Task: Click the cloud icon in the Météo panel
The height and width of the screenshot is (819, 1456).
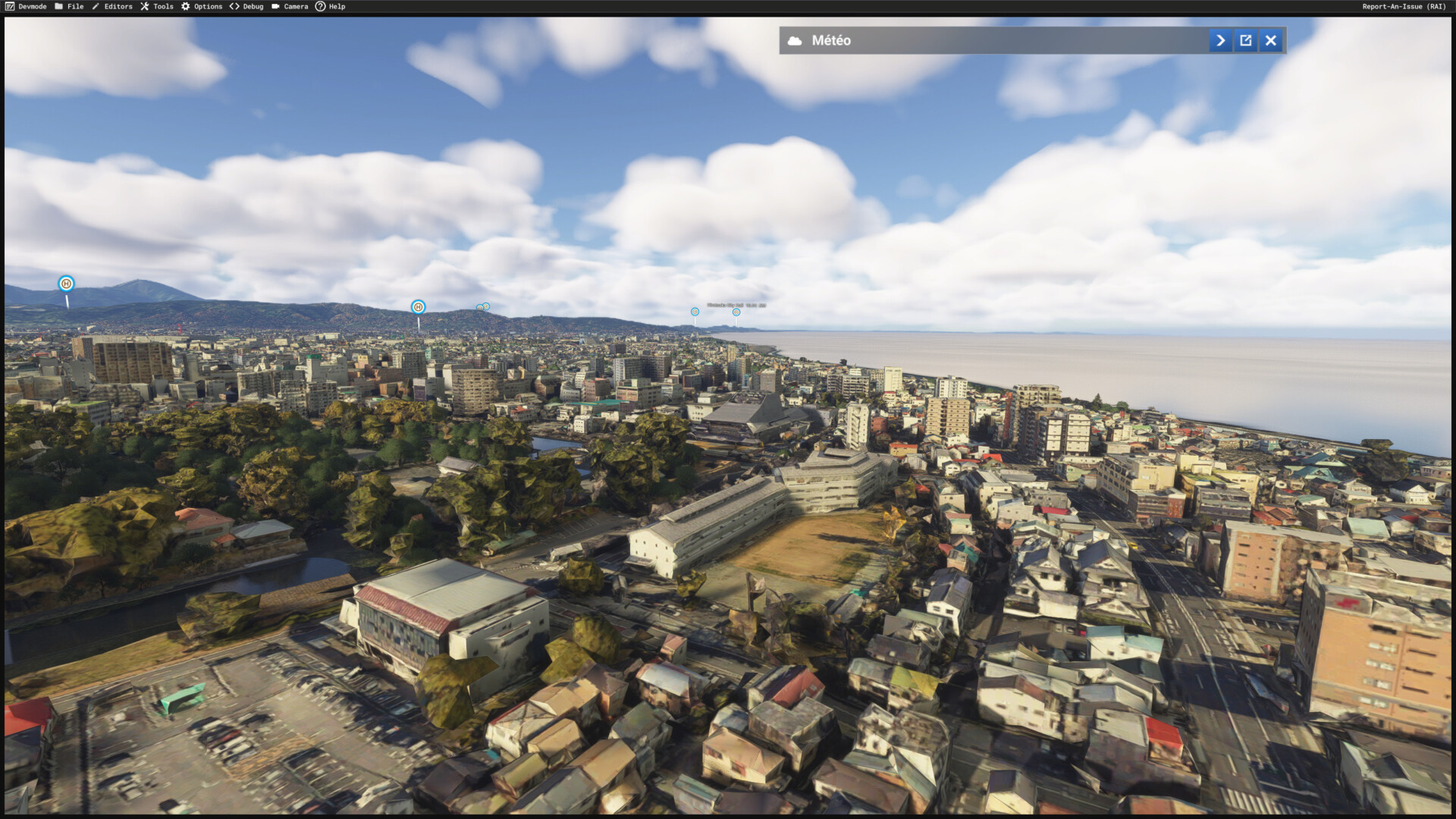Action: [795, 41]
